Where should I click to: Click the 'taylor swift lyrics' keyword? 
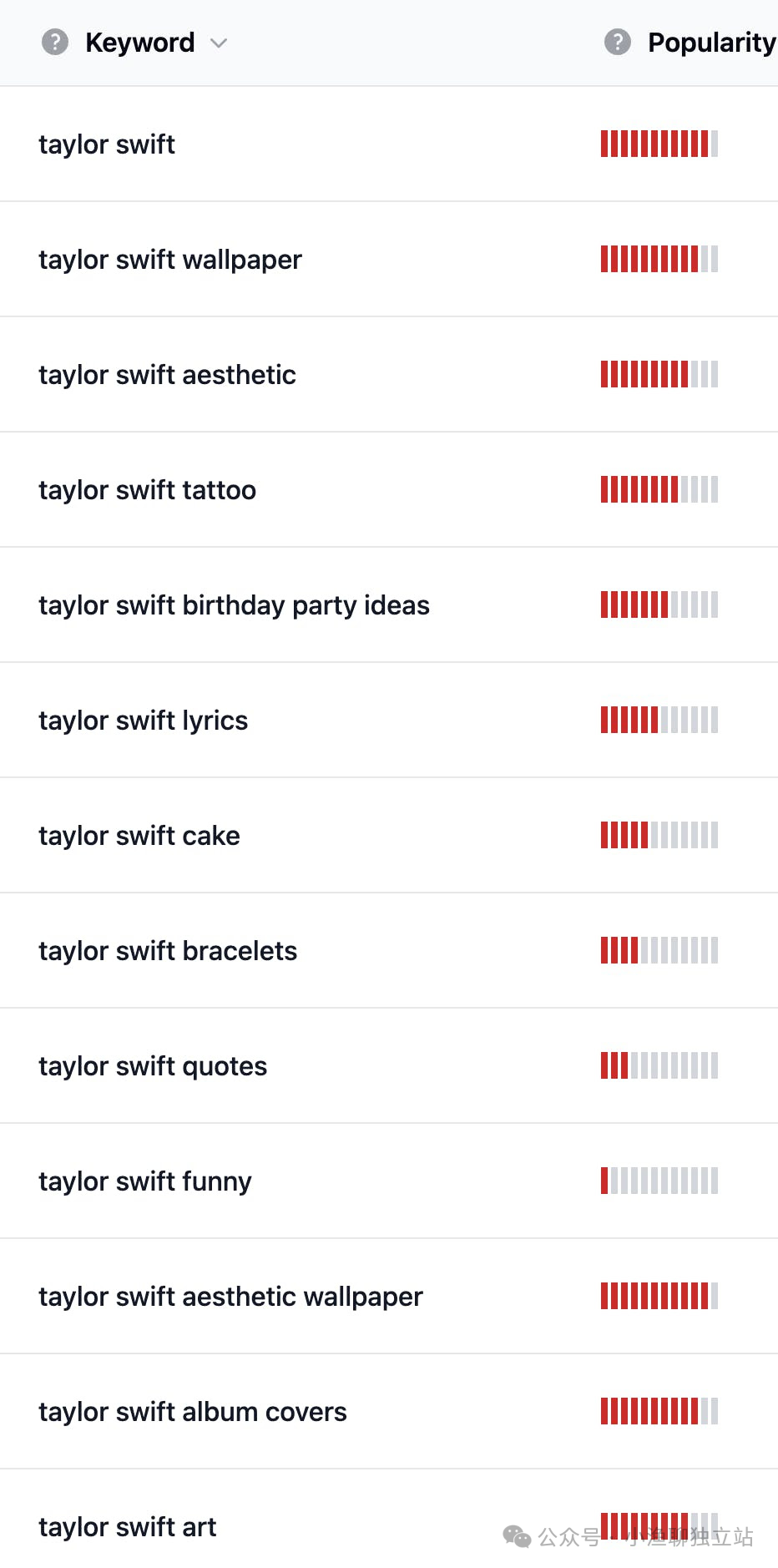143,721
